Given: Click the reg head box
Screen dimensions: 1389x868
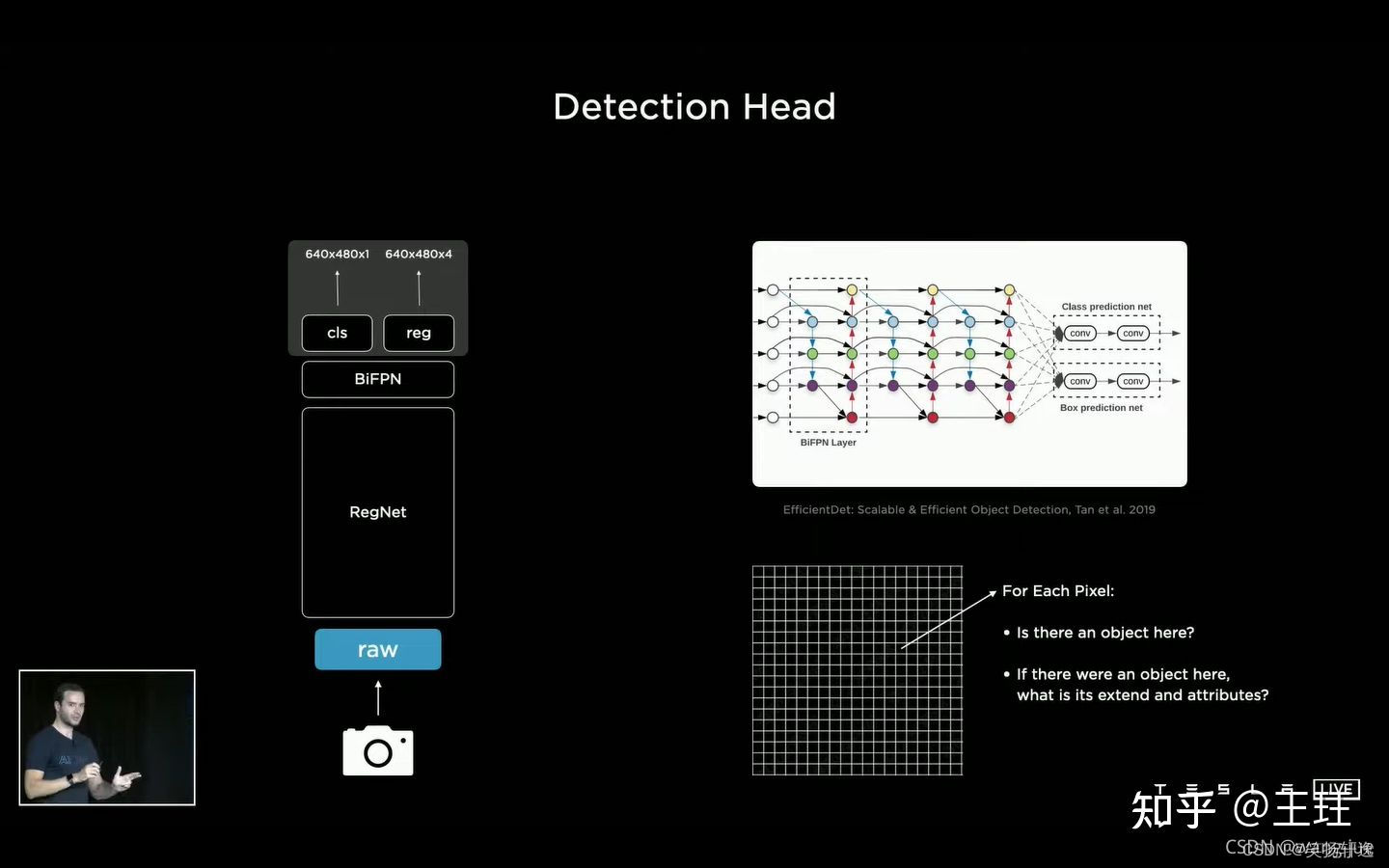Looking at the screenshot, I should [x=419, y=333].
